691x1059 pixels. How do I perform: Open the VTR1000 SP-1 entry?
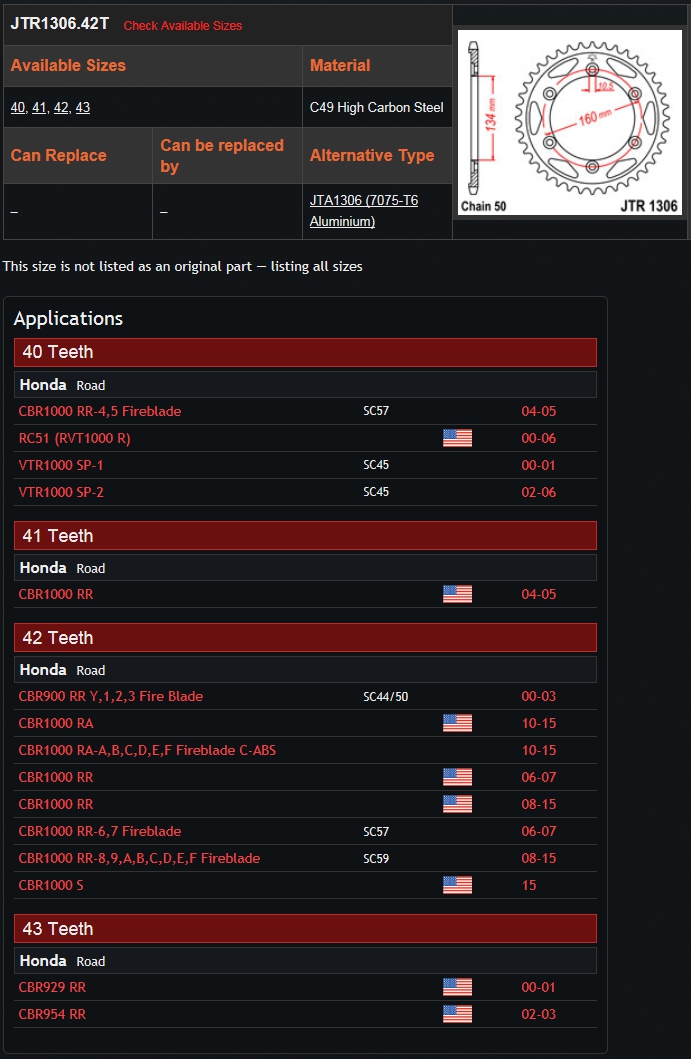[61, 465]
